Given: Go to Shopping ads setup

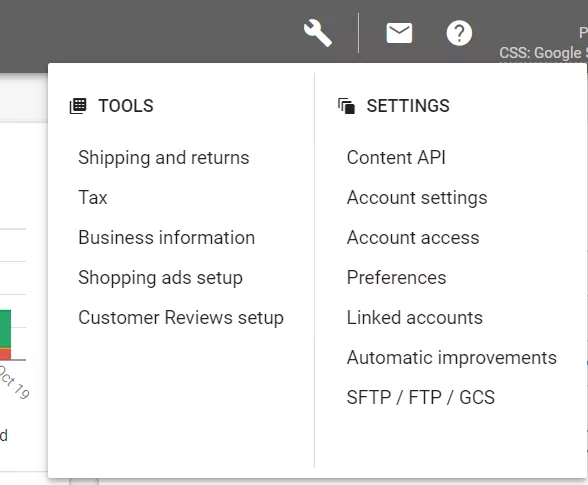Looking at the screenshot, I should tap(160, 278).
